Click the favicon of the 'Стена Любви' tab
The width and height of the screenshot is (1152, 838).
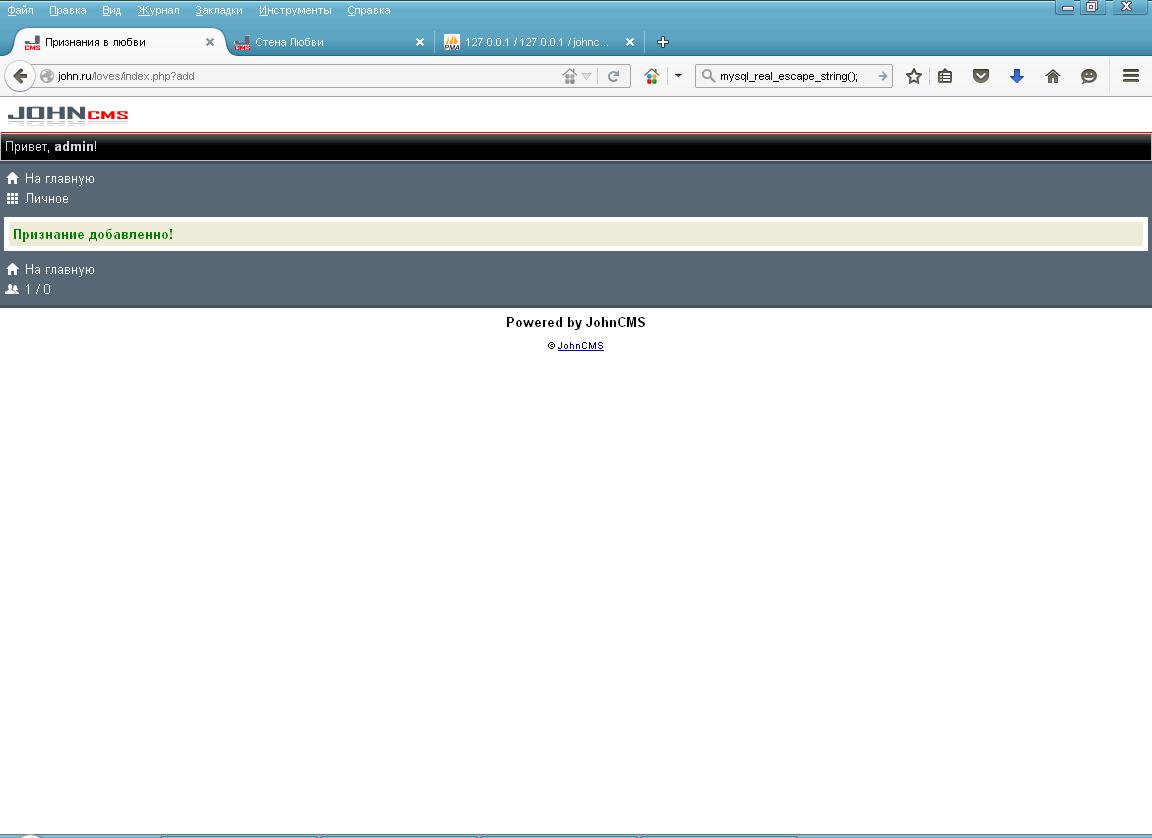[x=242, y=43]
